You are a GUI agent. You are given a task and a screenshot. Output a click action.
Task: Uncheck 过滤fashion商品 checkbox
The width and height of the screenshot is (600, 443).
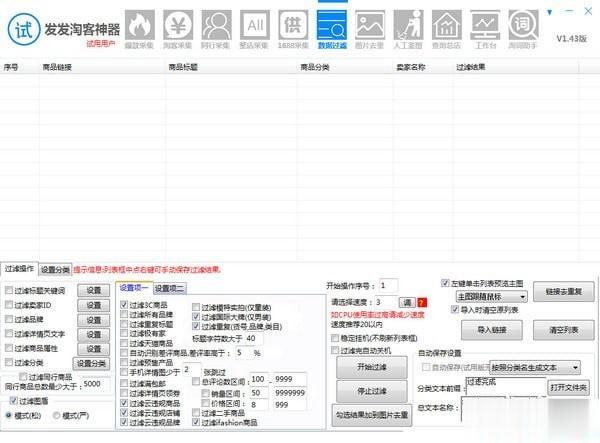coord(196,422)
